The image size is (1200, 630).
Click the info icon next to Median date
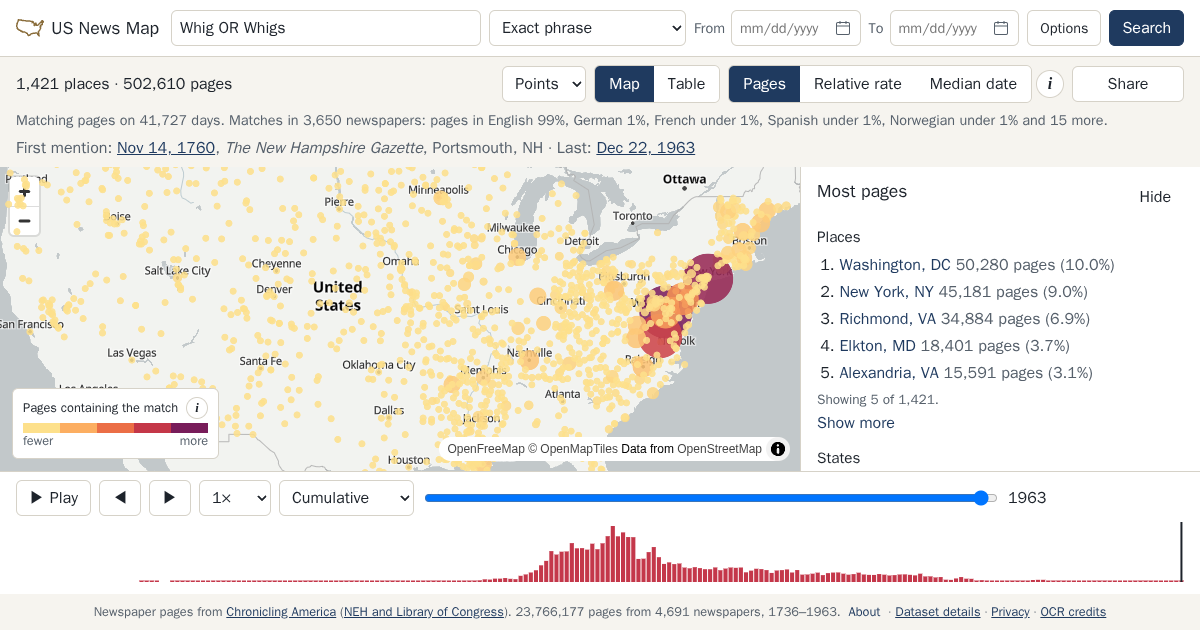pos(1050,84)
